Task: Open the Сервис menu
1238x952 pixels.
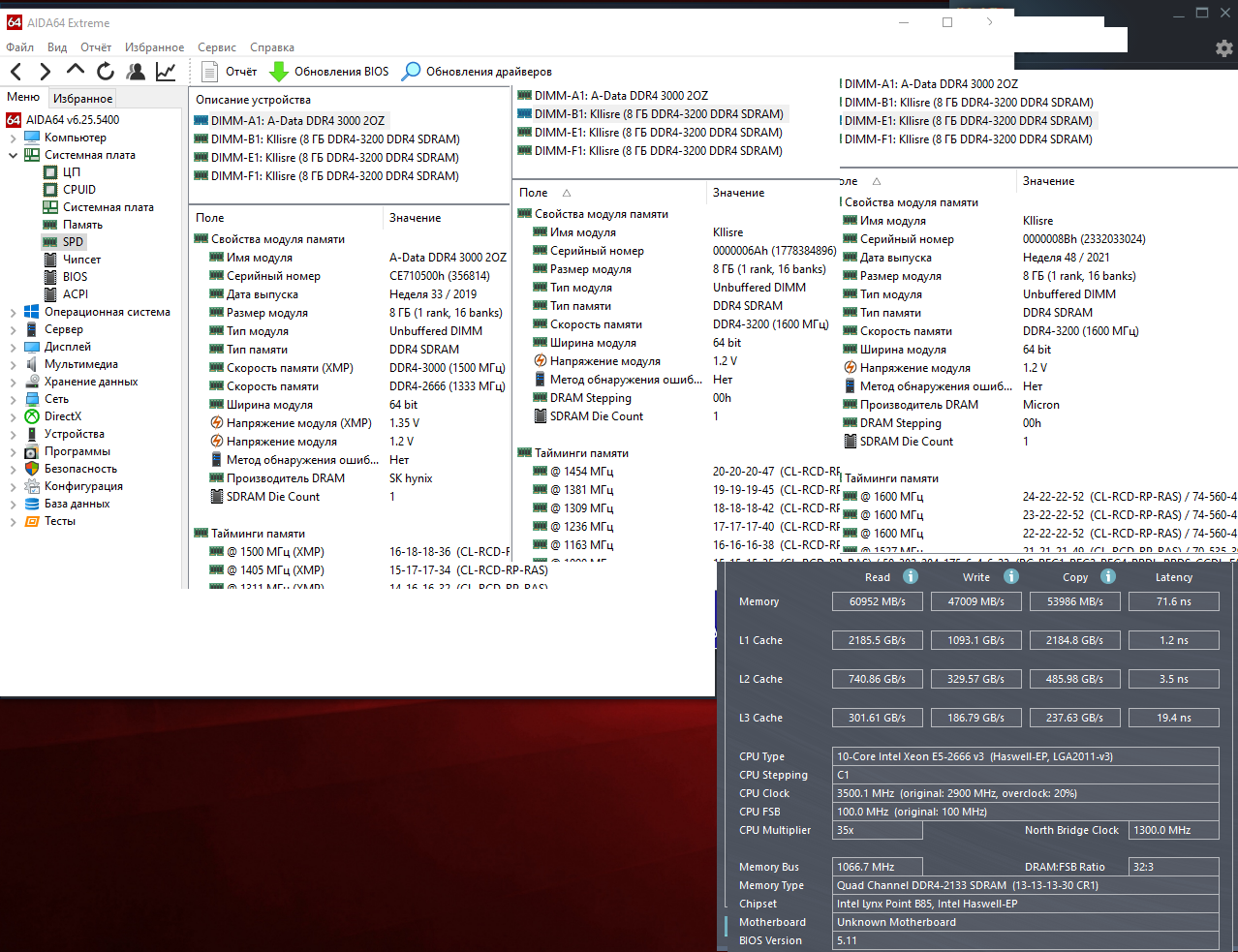Action: pos(217,46)
